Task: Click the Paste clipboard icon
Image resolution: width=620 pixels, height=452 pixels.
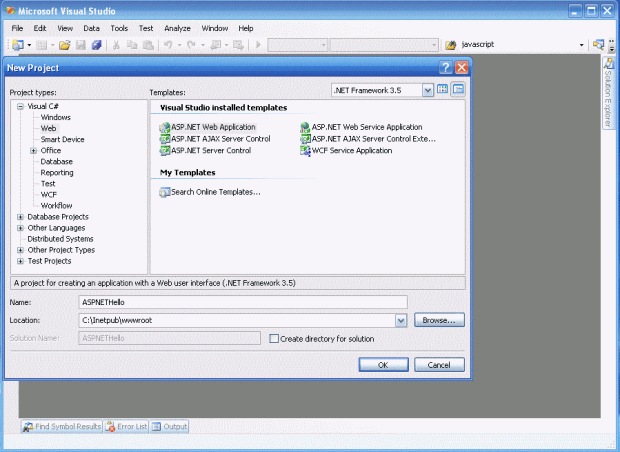Action: point(148,45)
